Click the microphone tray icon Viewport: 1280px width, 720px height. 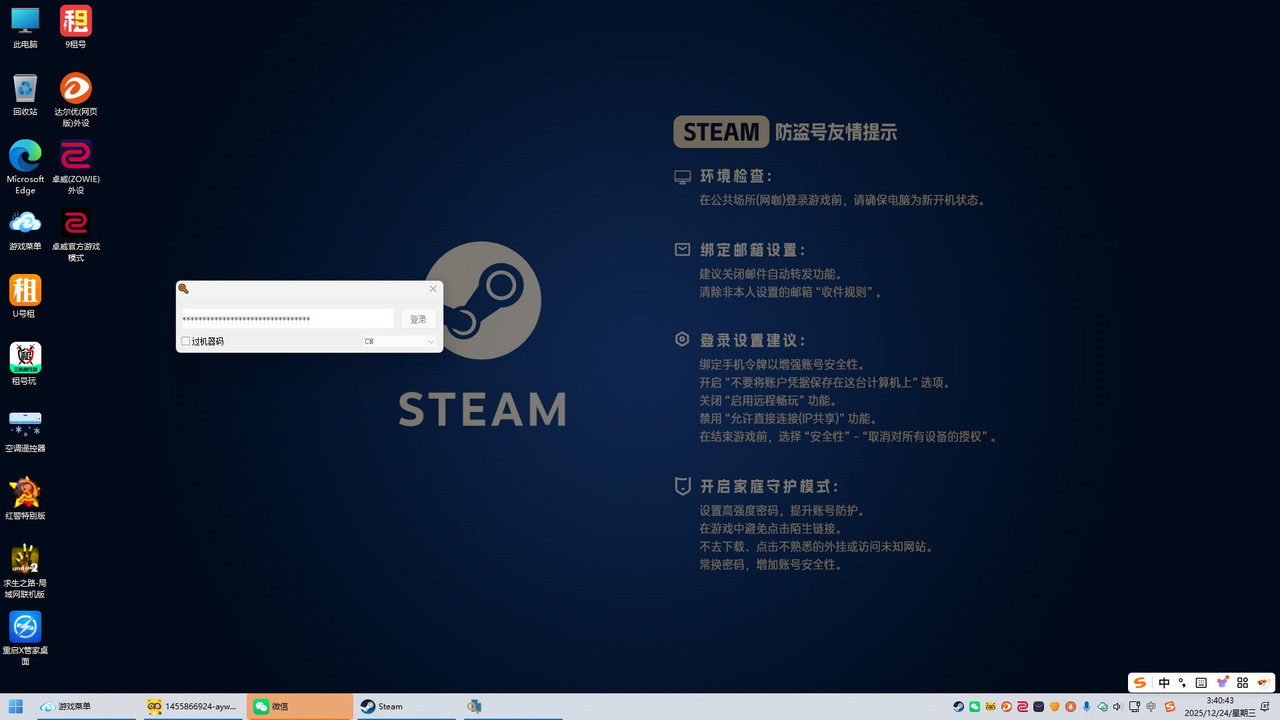(x=1086, y=706)
